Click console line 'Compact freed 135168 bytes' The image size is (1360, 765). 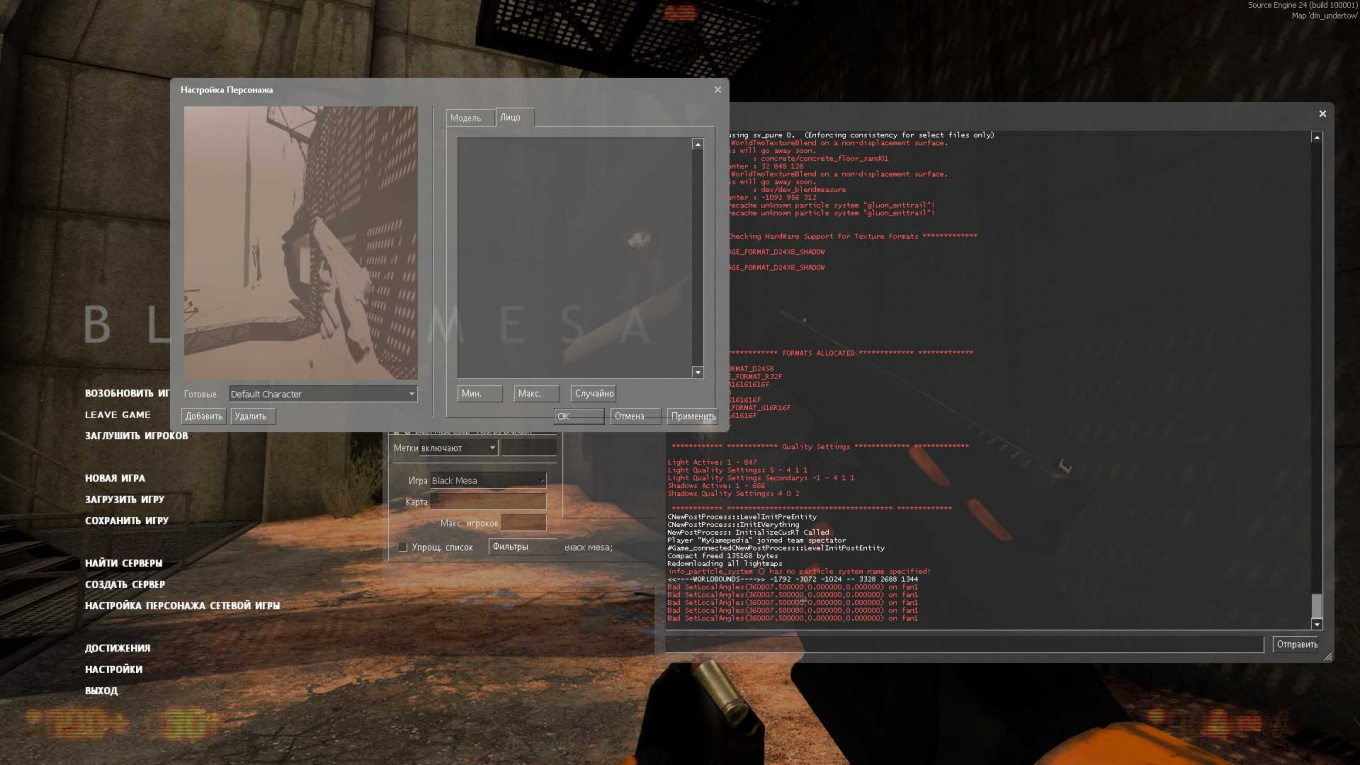pyautogui.click(x=722, y=555)
